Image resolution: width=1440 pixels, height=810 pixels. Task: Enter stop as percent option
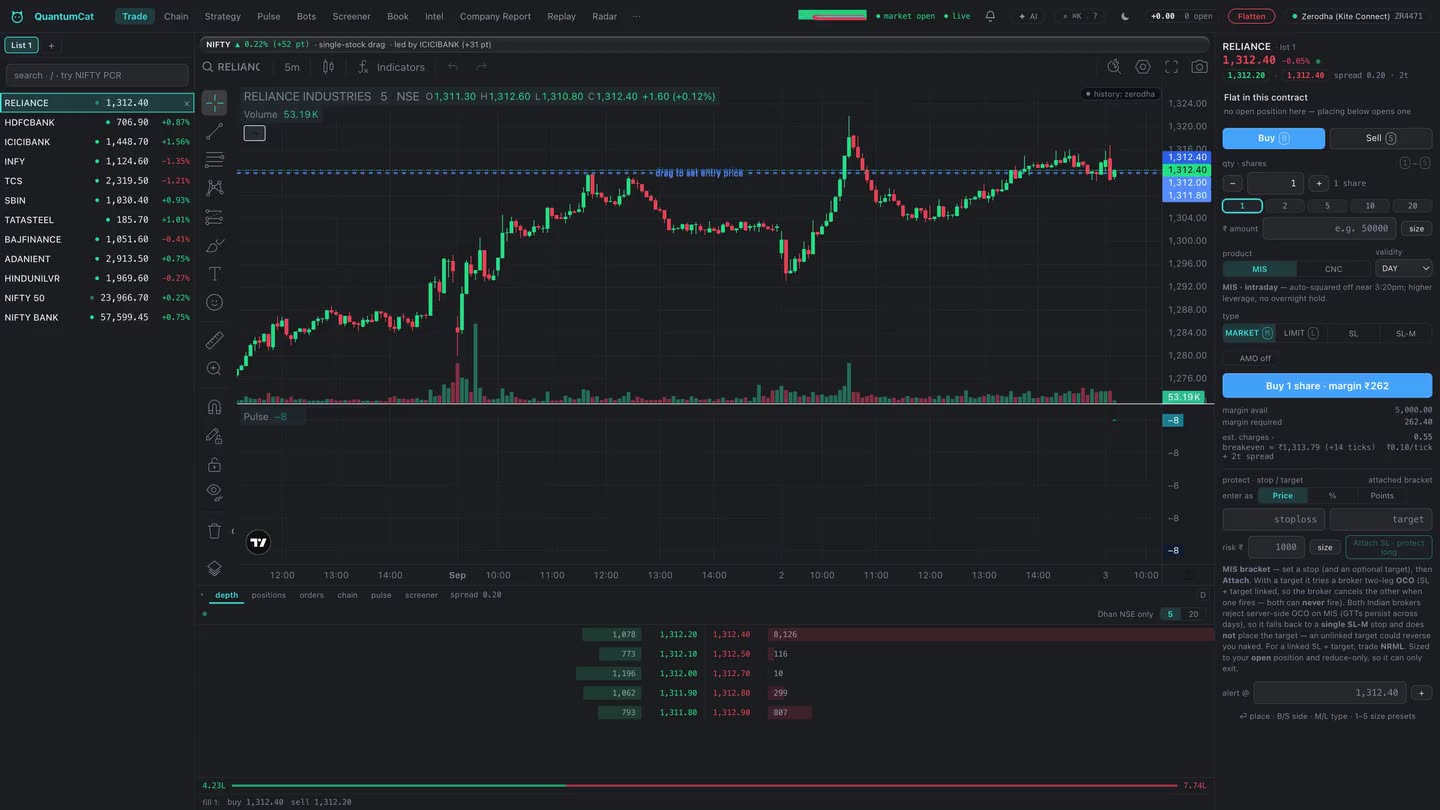tap(1332, 495)
